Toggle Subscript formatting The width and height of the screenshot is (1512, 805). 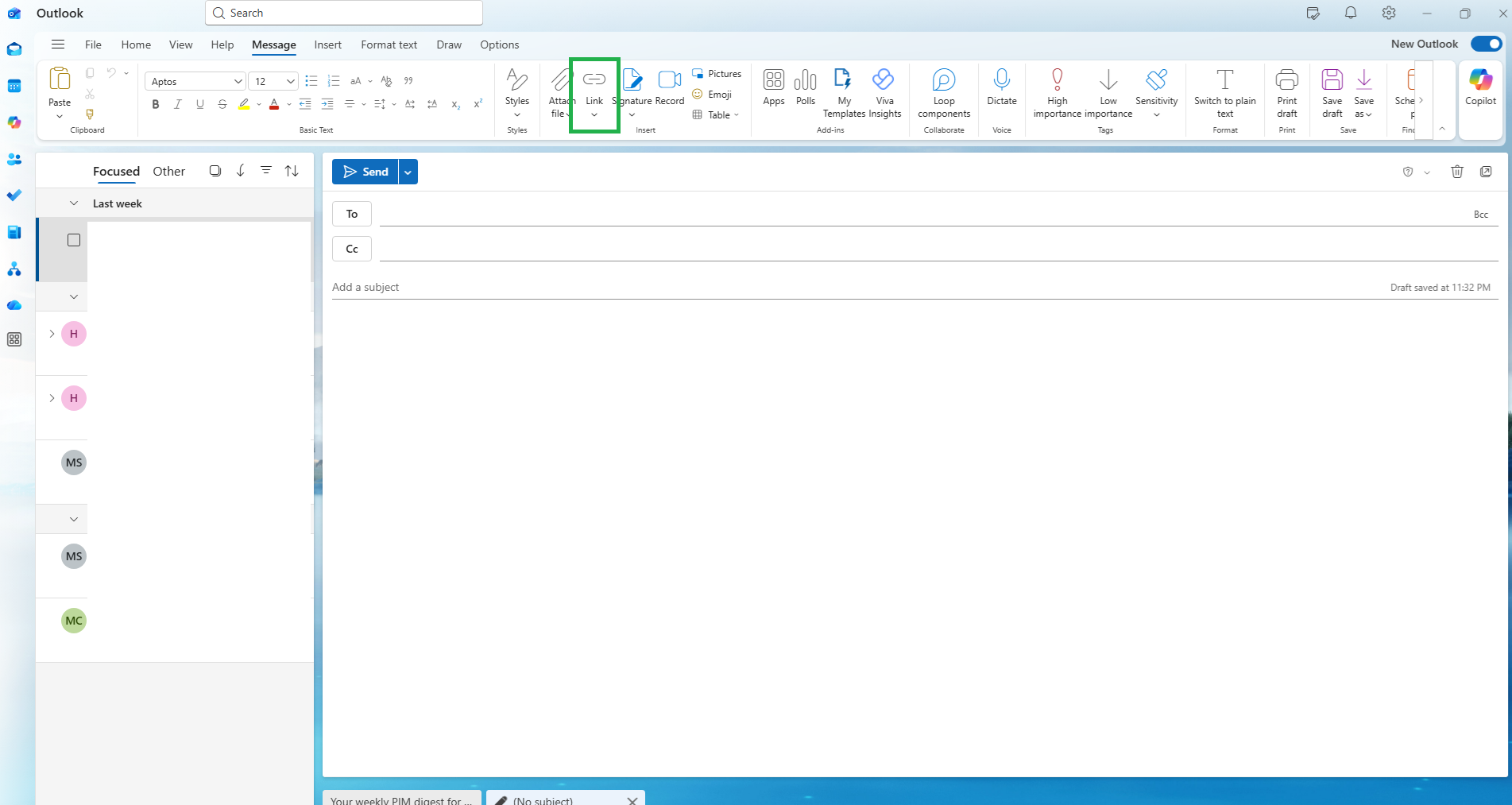(x=456, y=104)
